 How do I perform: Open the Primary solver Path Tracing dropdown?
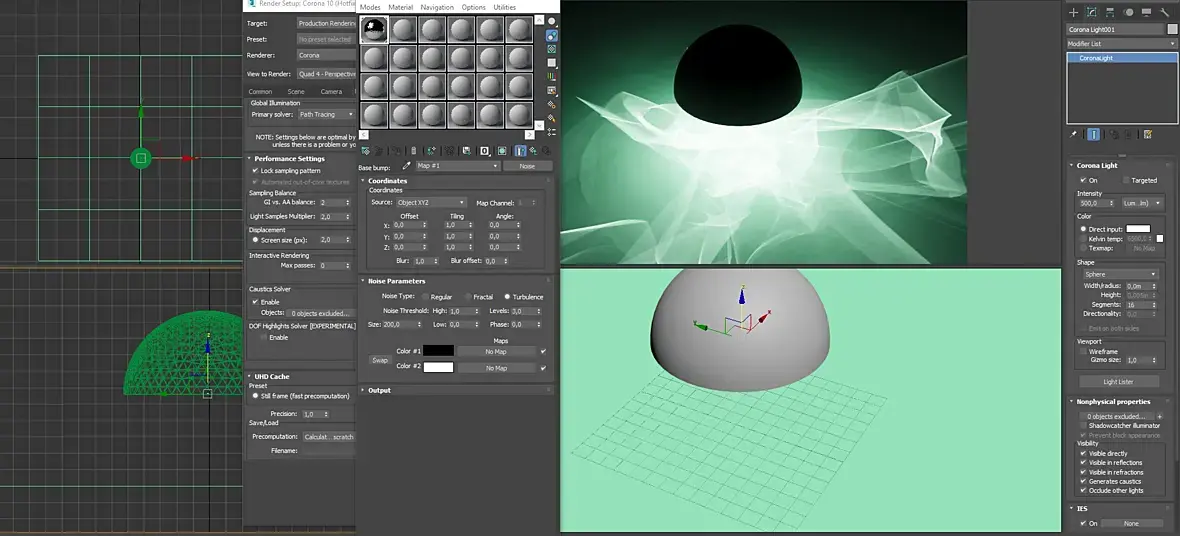(326, 114)
